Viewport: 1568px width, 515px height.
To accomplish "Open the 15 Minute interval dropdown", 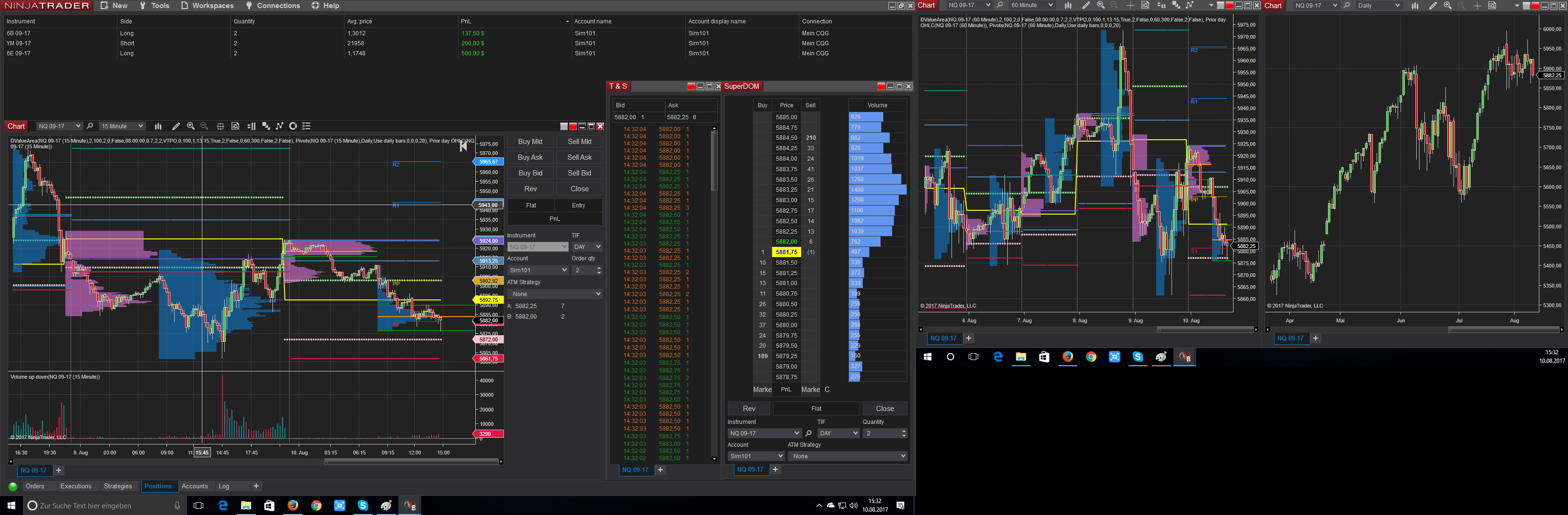I will click(122, 126).
